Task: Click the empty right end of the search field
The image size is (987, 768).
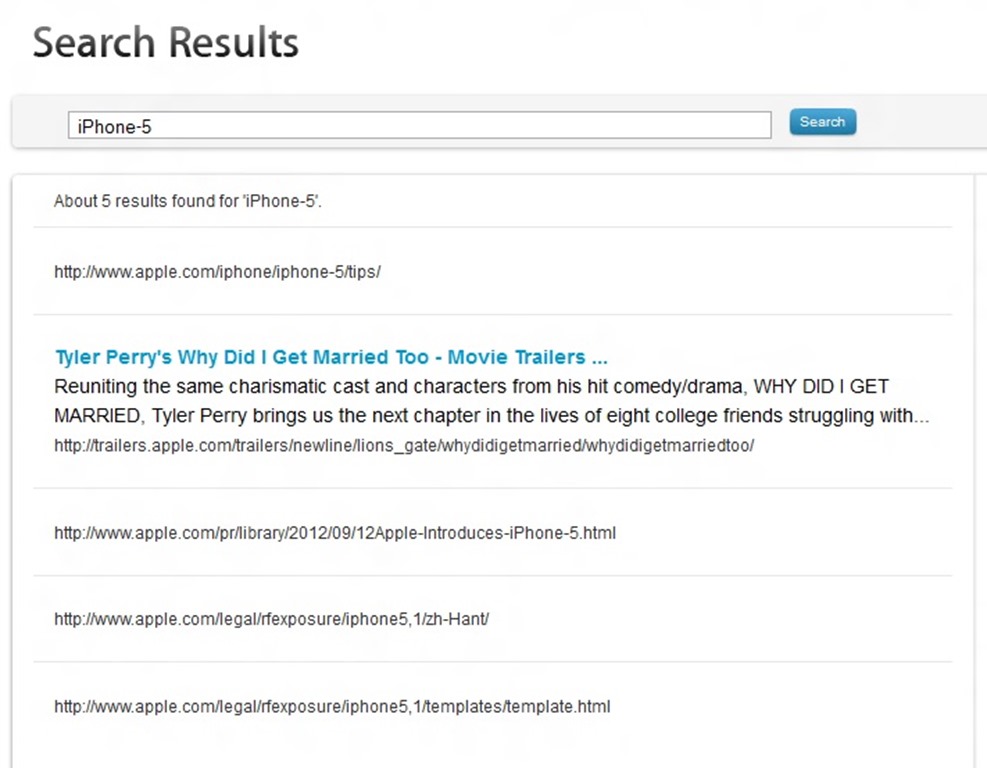Action: [700, 126]
